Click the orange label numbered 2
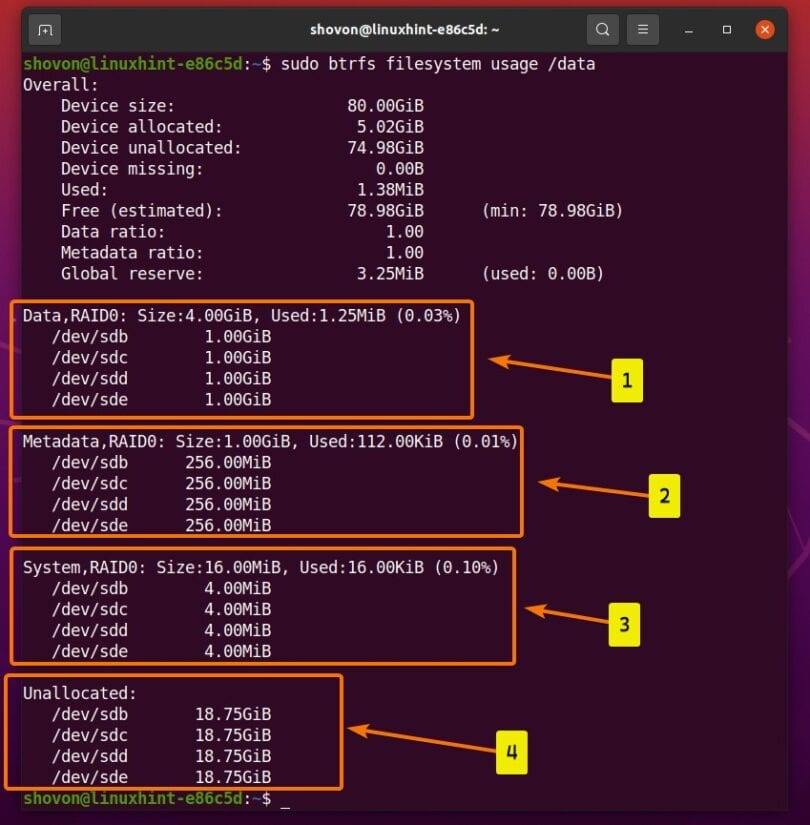The height and width of the screenshot is (825, 810). pos(666,495)
